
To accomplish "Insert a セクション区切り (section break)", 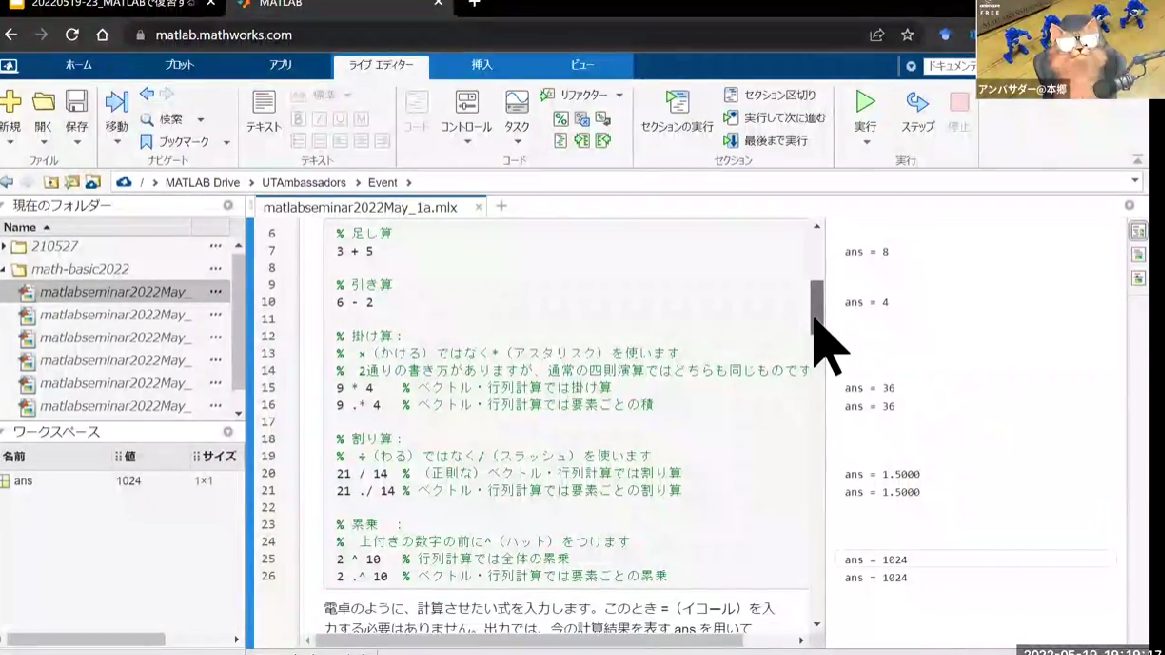I will coord(770,95).
